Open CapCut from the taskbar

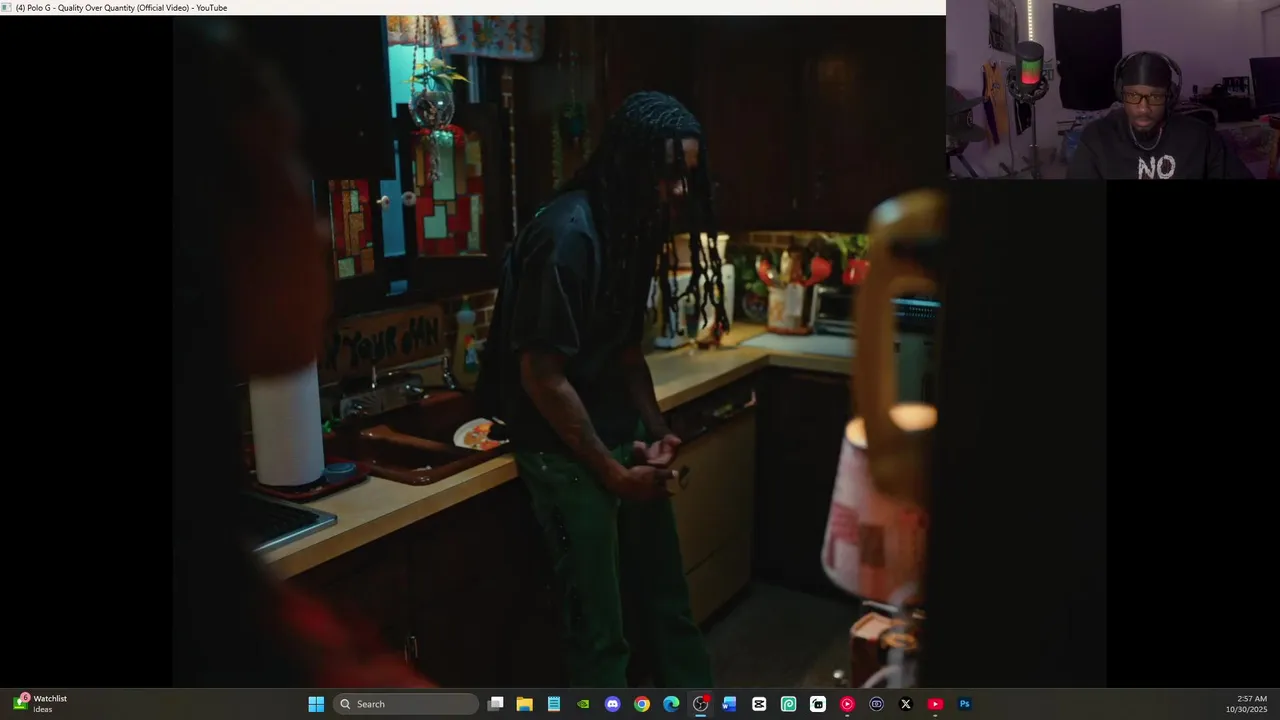pos(759,704)
